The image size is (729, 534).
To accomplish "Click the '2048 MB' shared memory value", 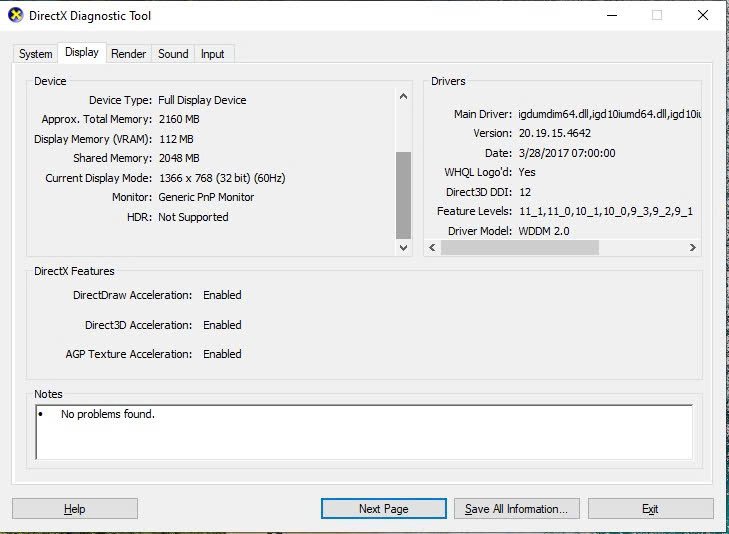I will click(x=179, y=158).
